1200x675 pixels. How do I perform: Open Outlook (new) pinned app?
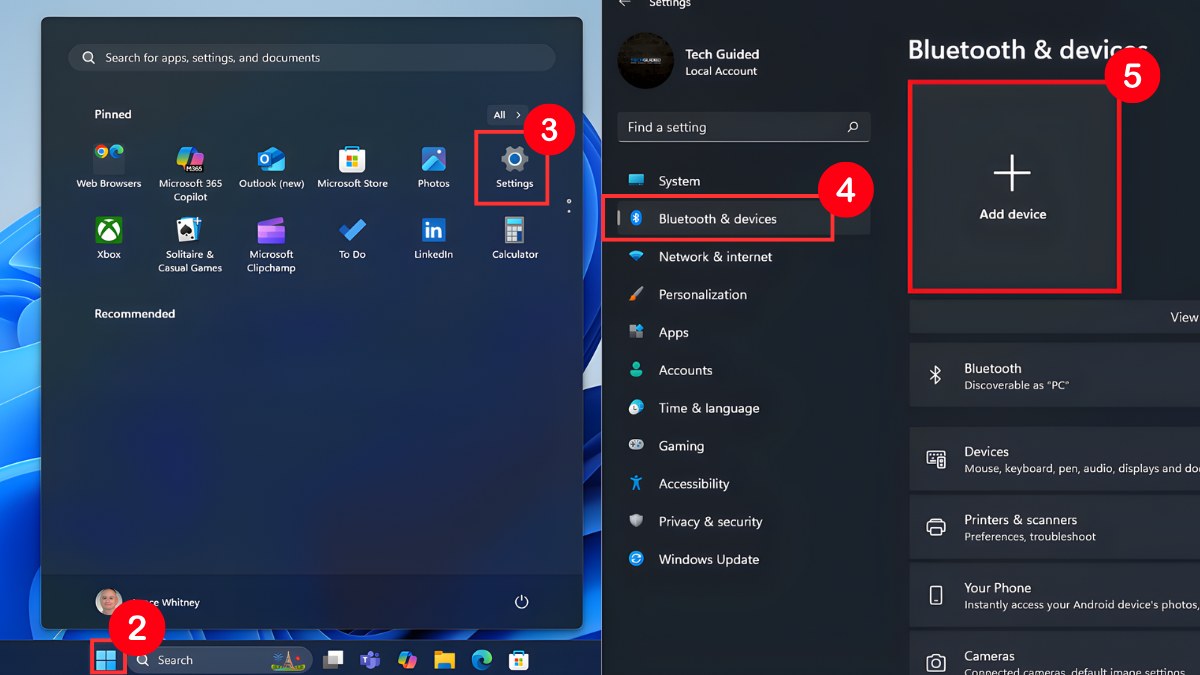(271, 167)
